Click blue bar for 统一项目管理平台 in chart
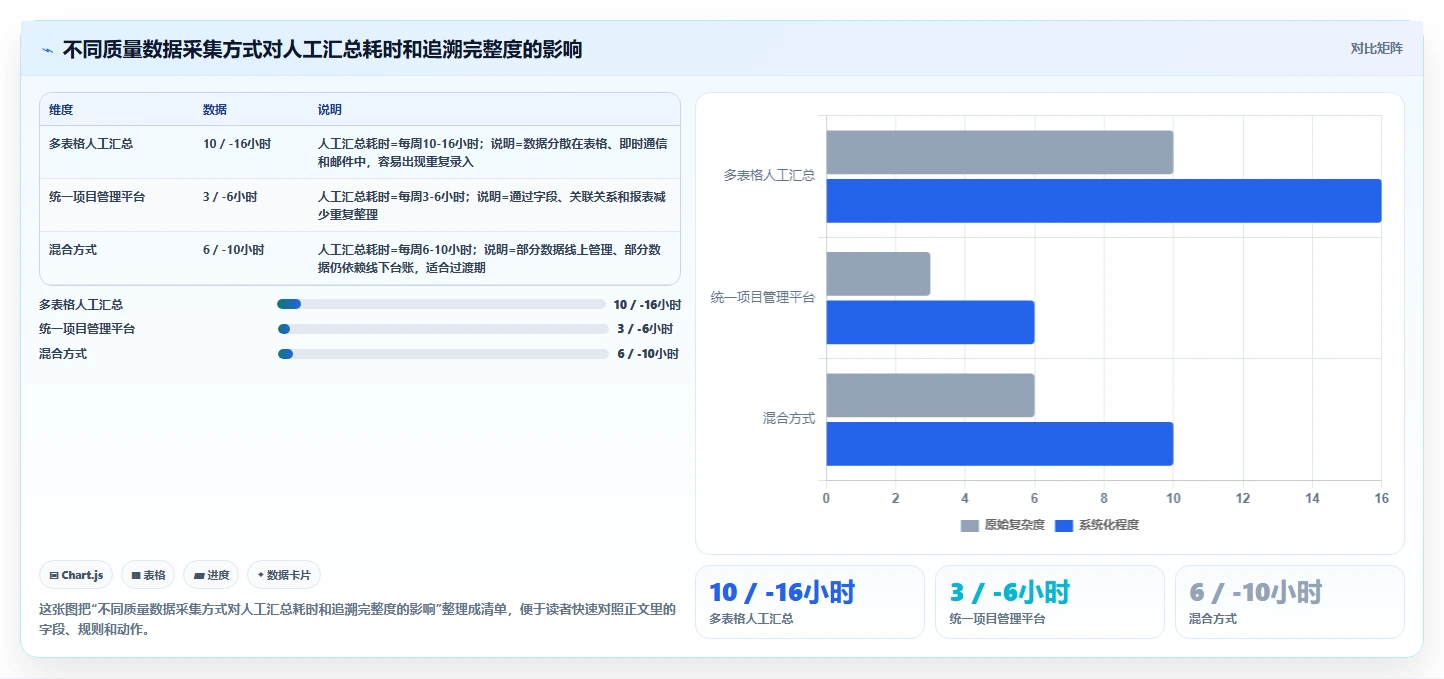Image resolution: width=1444 pixels, height=679 pixels. tap(930, 322)
